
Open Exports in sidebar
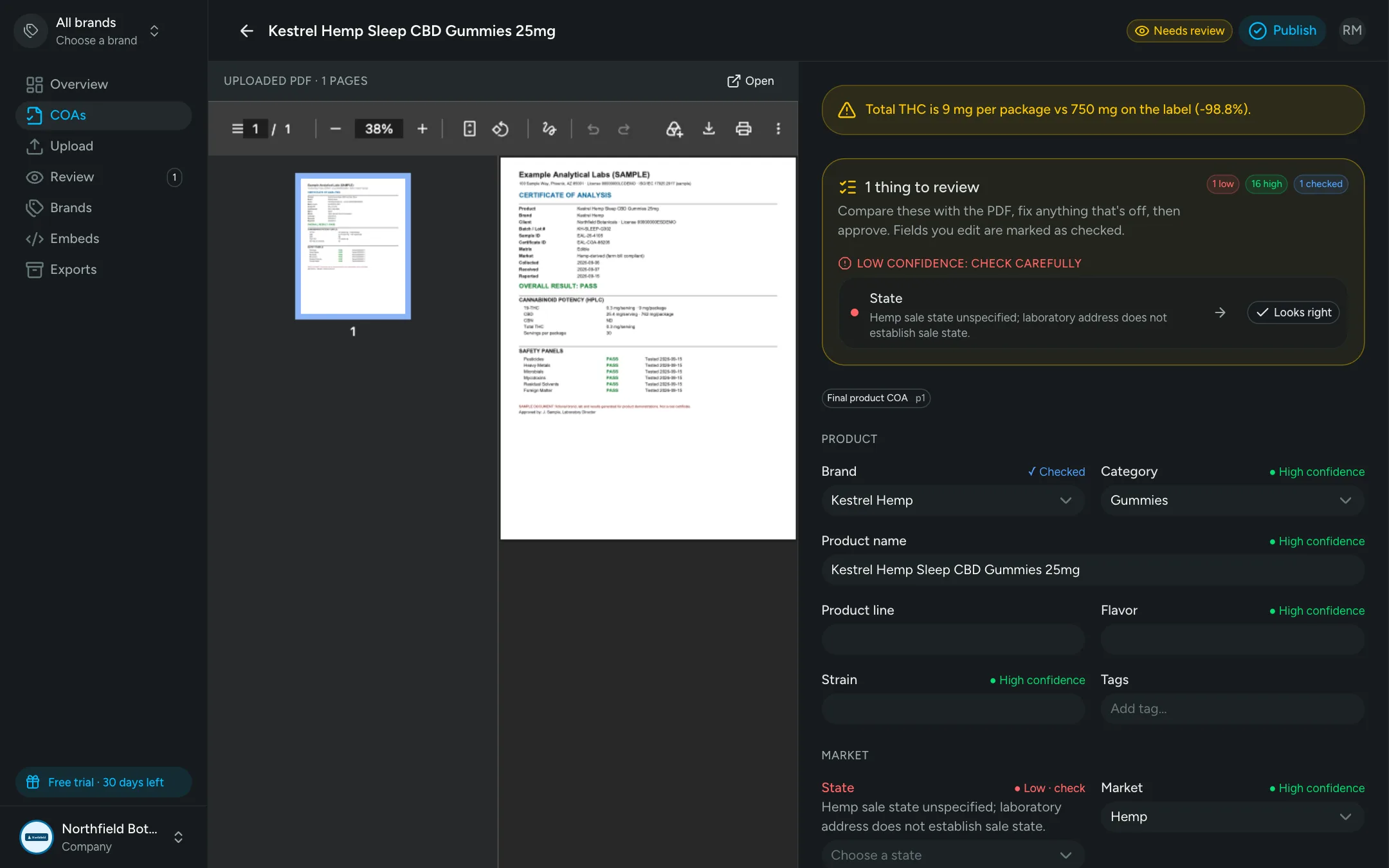click(104, 269)
